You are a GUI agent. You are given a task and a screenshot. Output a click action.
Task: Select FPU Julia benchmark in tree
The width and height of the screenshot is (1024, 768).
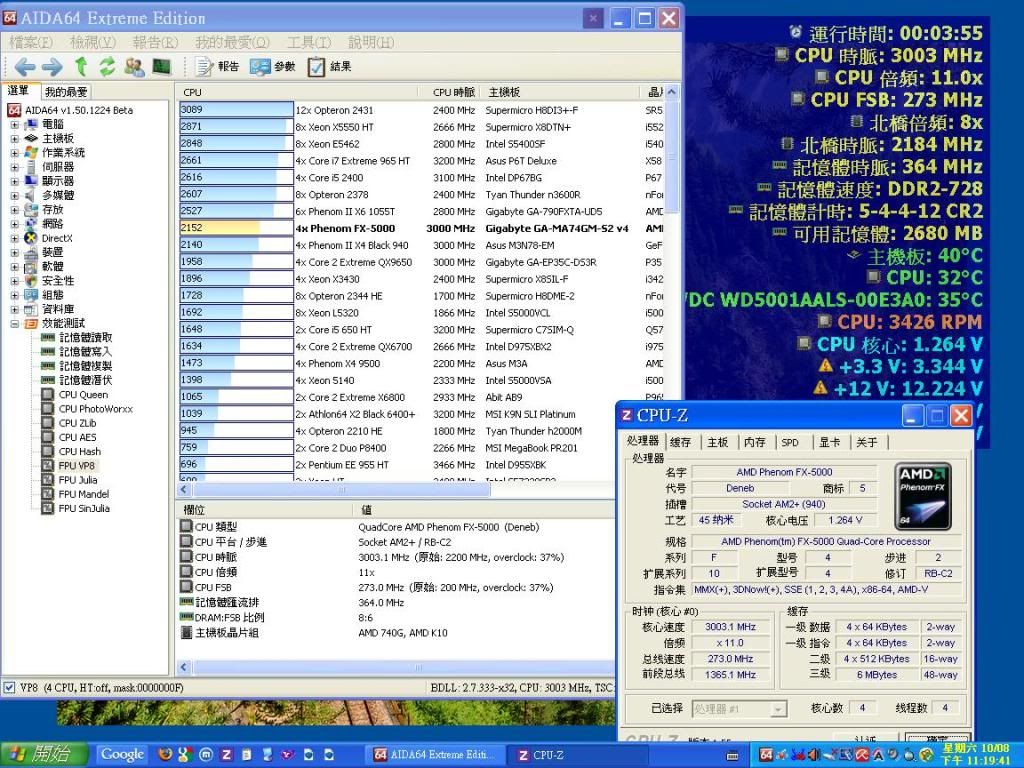[x=78, y=480]
